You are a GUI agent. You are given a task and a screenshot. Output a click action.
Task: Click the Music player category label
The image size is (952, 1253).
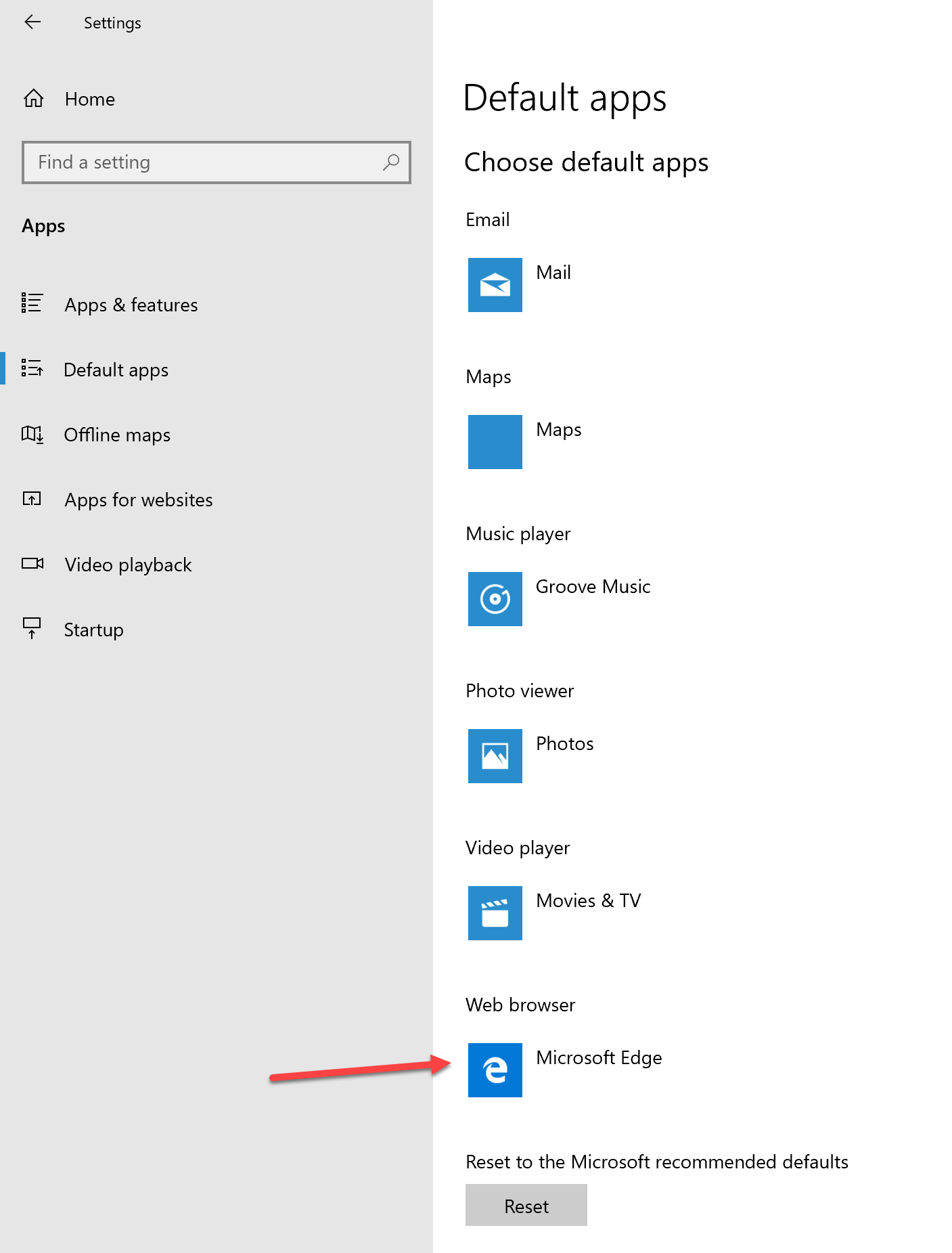click(x=518, y=534)
